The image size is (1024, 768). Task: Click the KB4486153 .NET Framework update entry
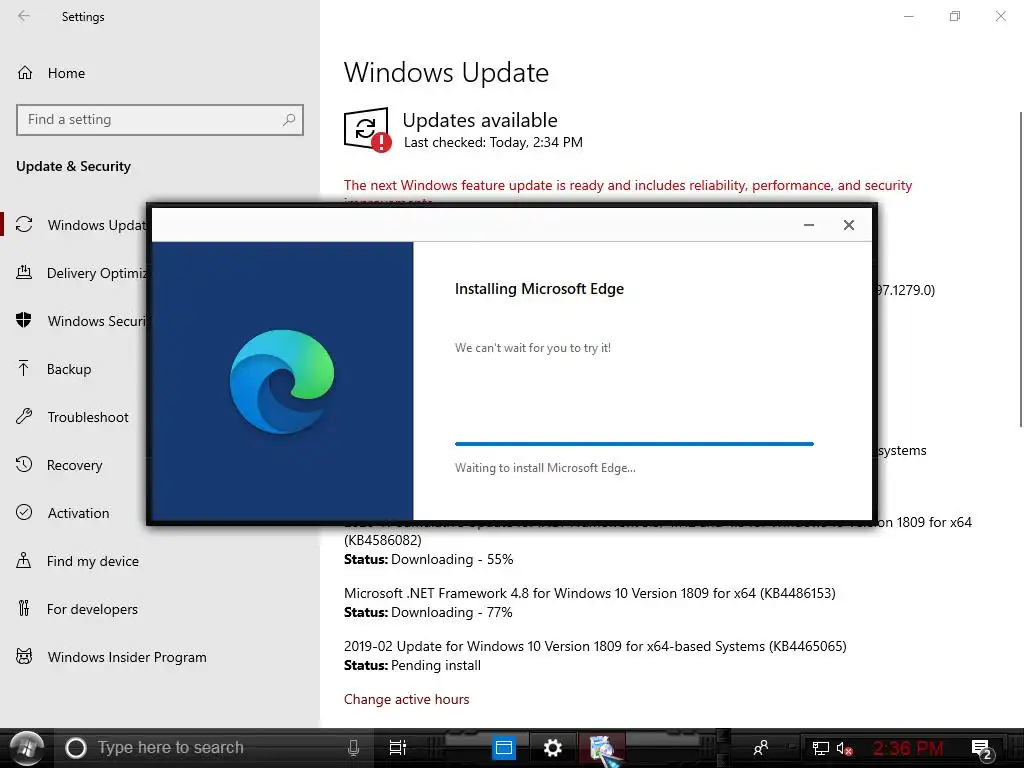(x=590, y=594)
